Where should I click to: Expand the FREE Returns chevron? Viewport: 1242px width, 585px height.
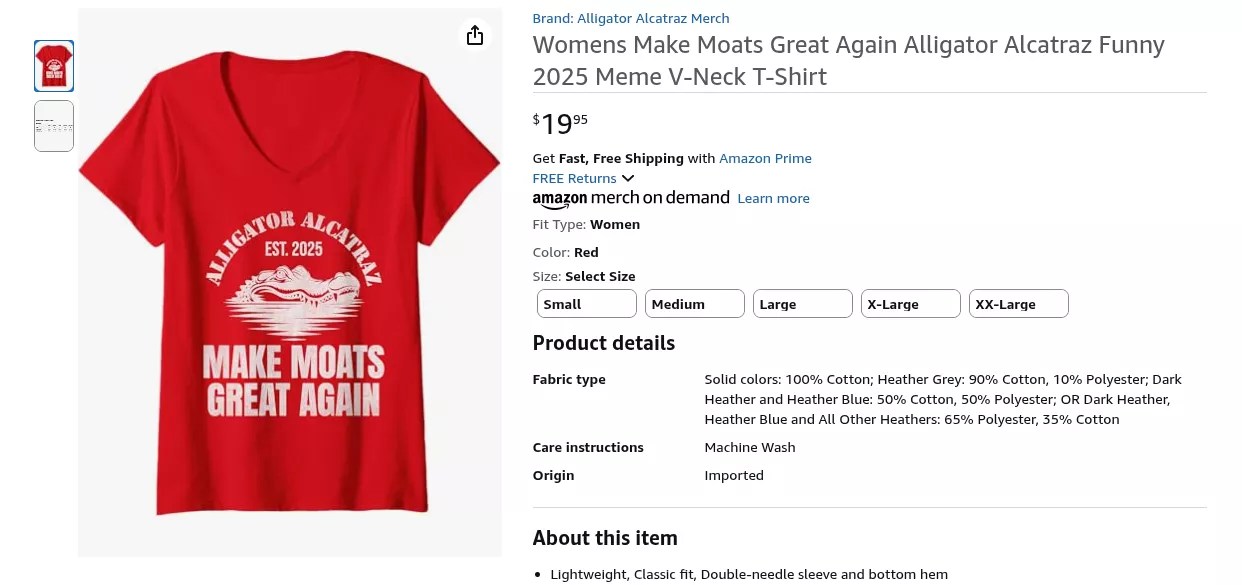pyautogui.click(x=628, y=178)
